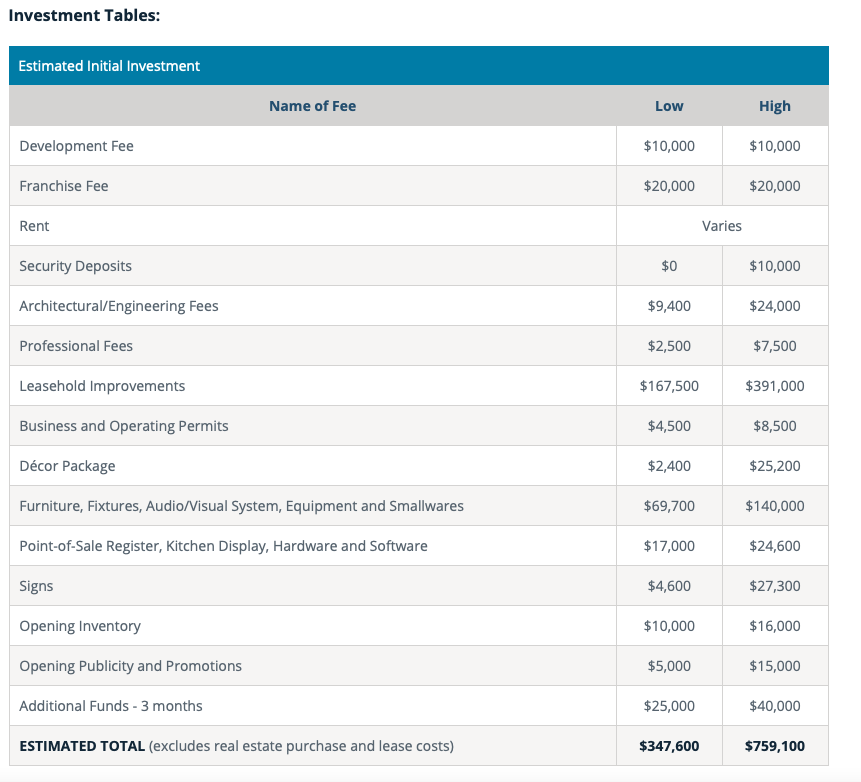Click the Franchise Fee low value $20,000
The height and width of the screenshot is (782, 861).
pos(669,186)
